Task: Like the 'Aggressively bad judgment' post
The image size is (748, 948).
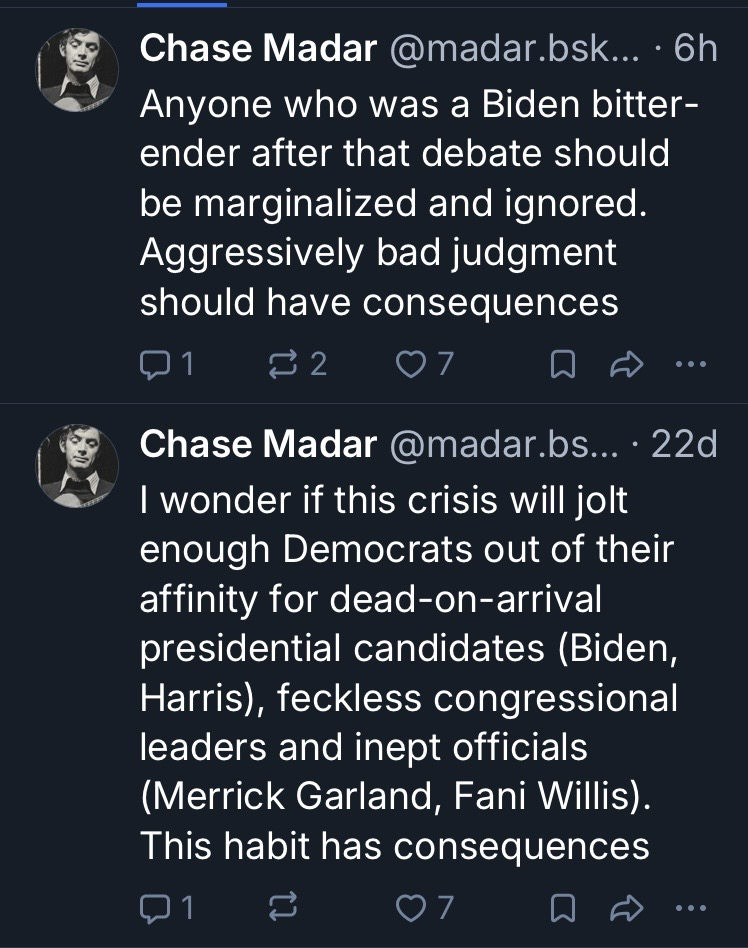Action: (424, 365)
